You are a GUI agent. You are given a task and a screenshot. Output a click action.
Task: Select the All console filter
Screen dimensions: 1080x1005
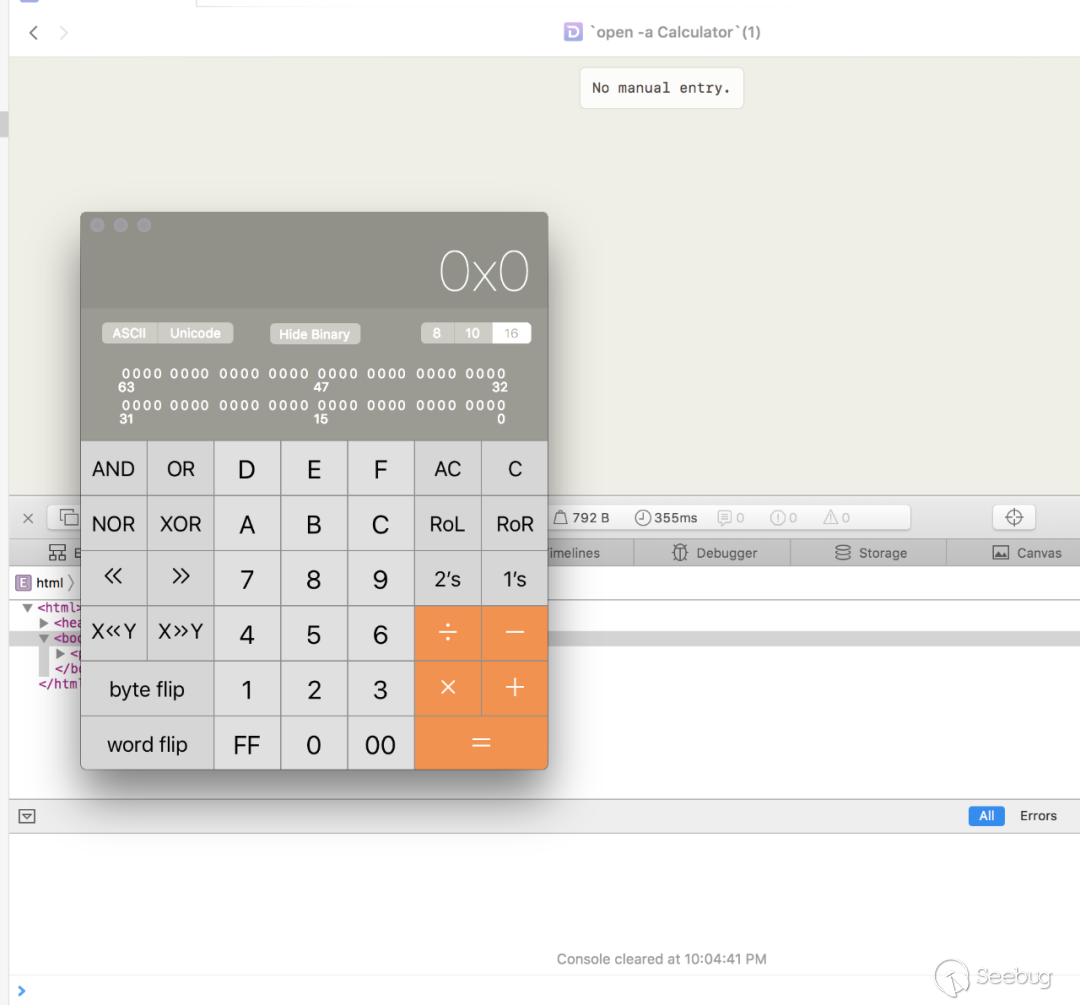tap(986, 816)
